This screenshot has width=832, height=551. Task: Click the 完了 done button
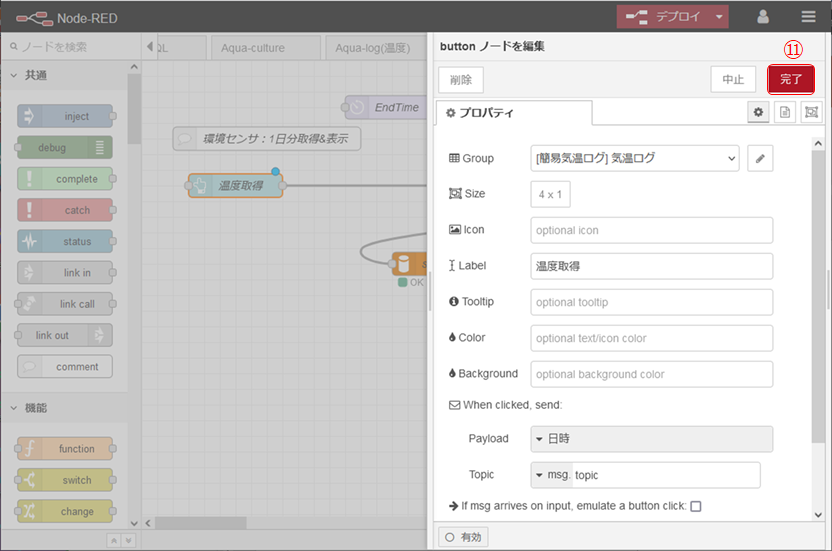(x=791, y=80)
